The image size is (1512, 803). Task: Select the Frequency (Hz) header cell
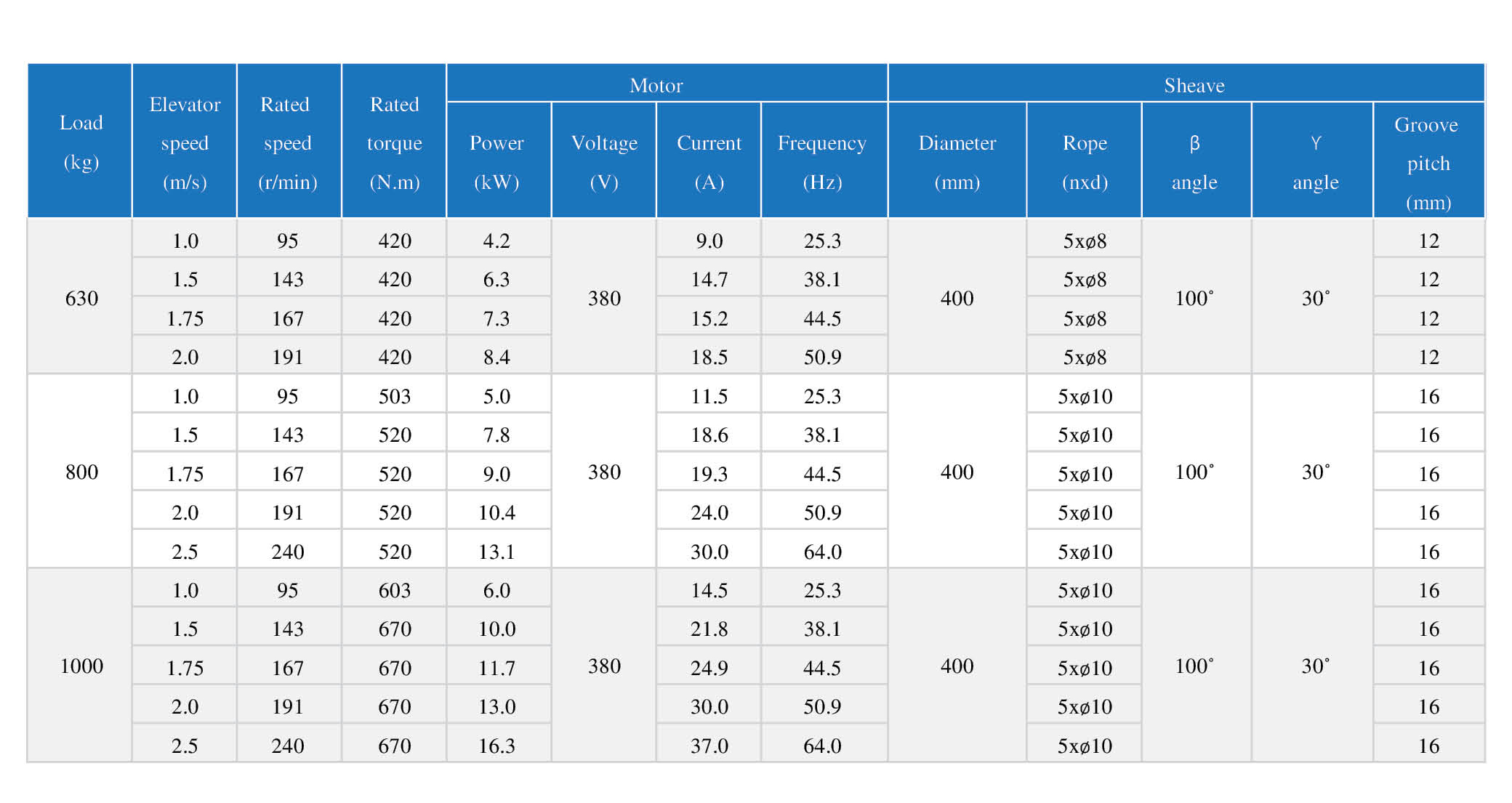tap(824, 161)
